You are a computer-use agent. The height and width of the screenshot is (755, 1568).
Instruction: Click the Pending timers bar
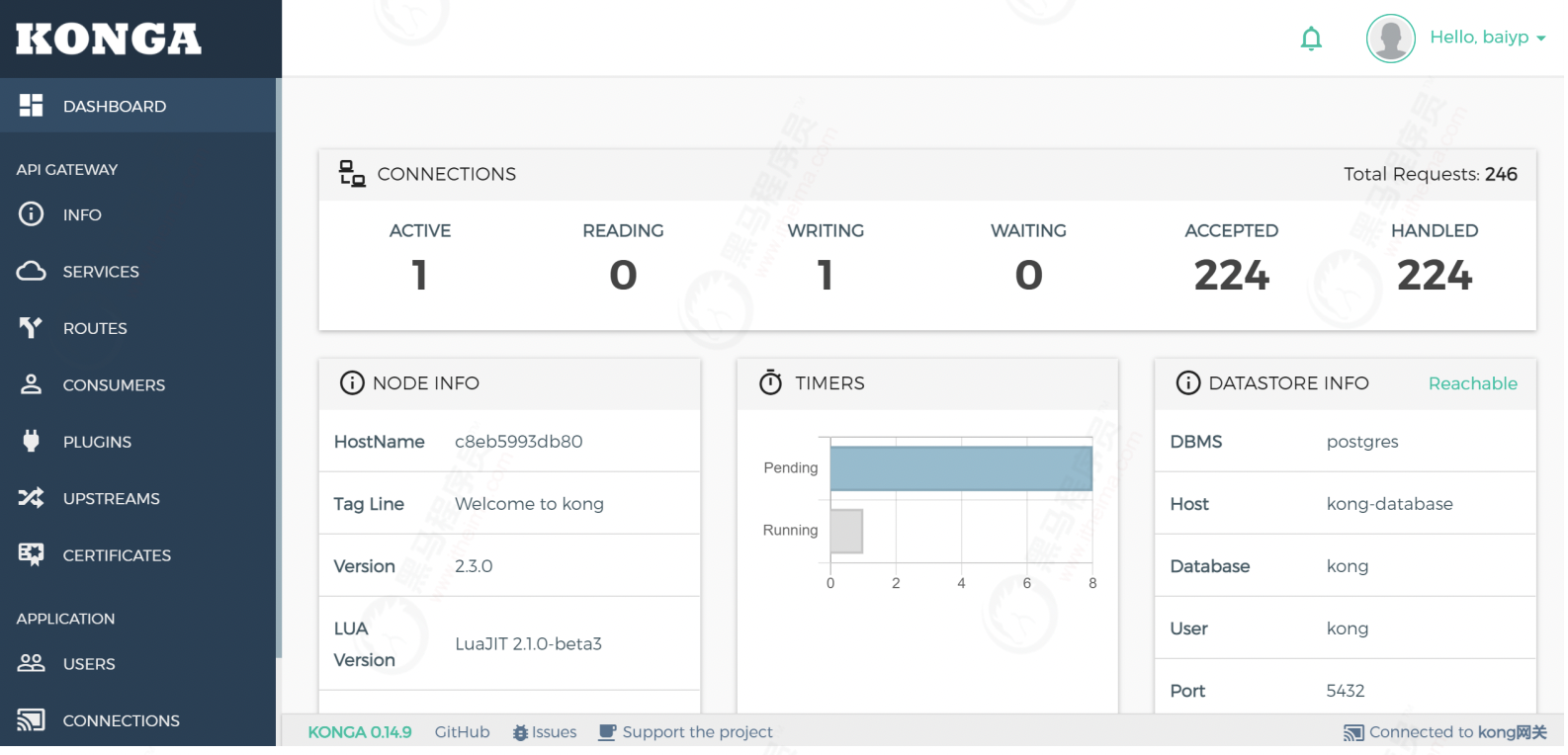pos(961,468)
